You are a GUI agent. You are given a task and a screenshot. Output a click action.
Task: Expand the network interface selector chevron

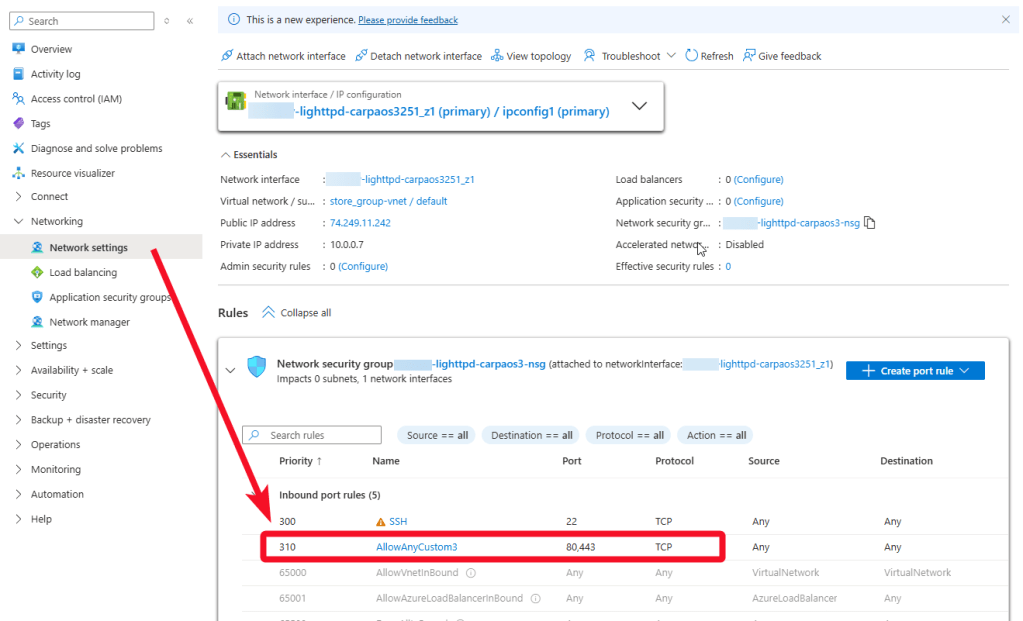[640, 106]
